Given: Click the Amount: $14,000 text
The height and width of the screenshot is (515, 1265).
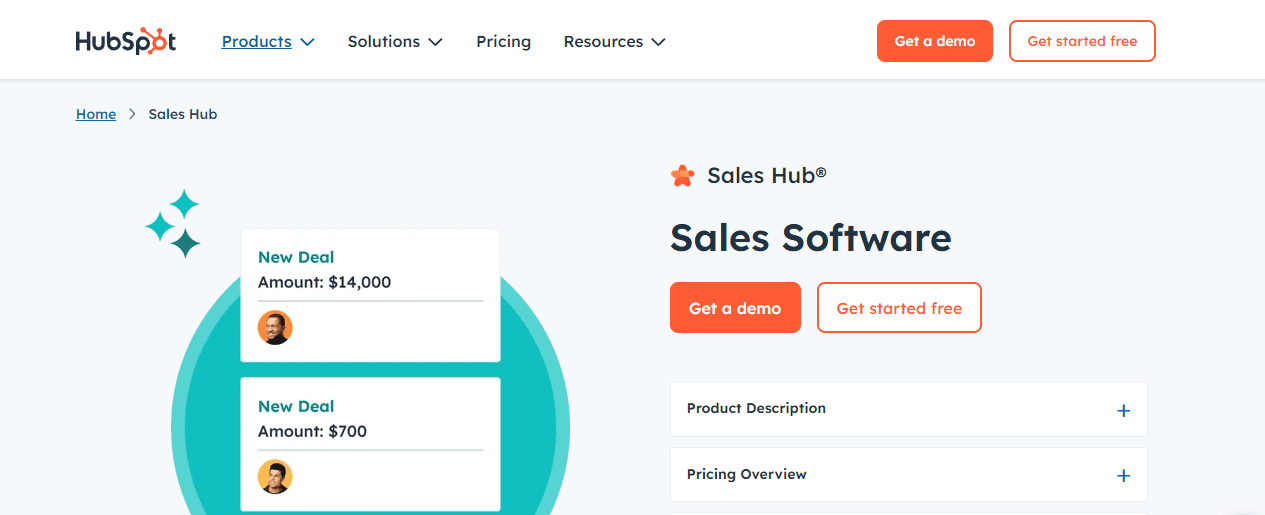Looking at the screenshot, I should click(324, 283).
